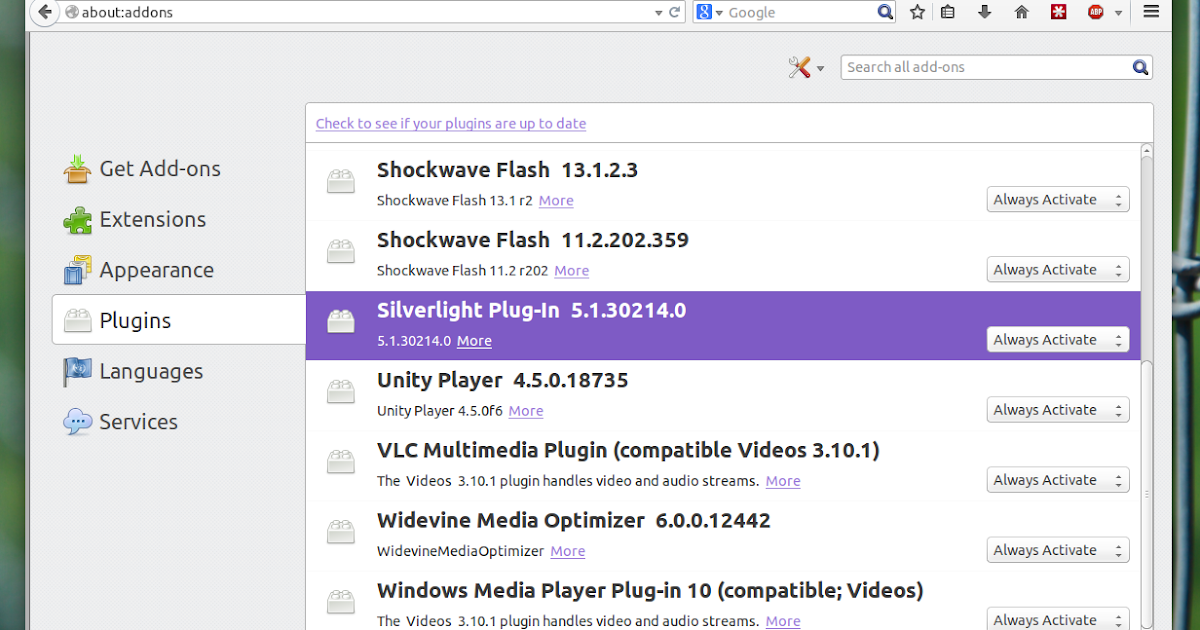Open the Services cloud icon

coord(75,421)
